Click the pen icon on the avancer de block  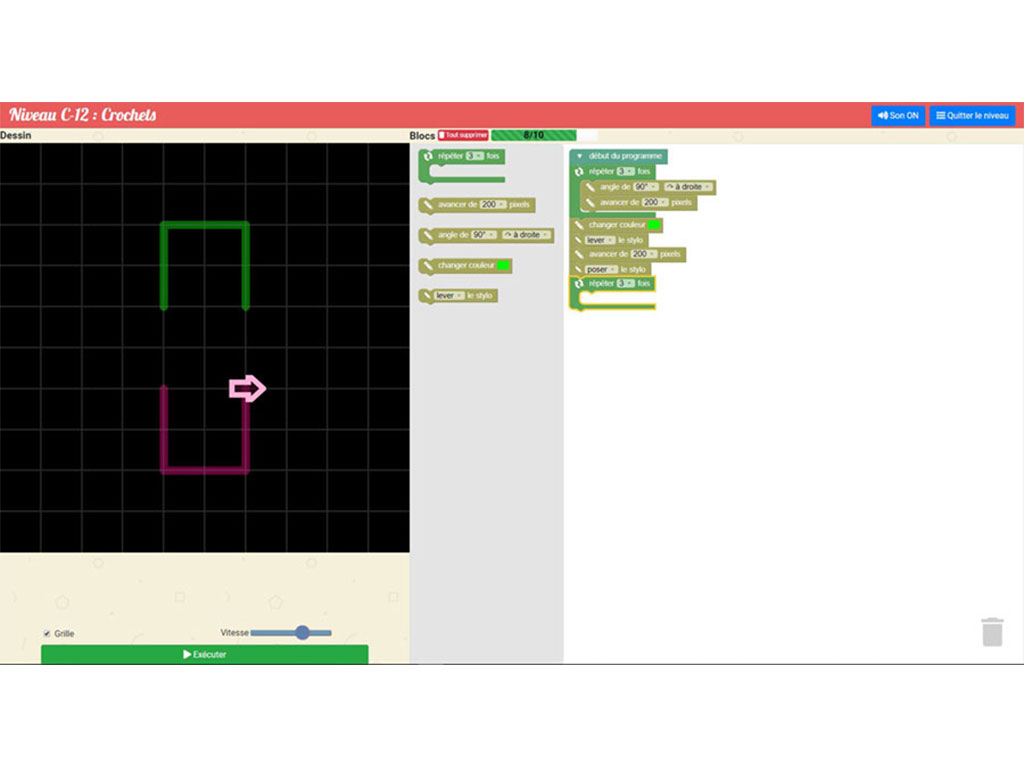click(428, 205)
